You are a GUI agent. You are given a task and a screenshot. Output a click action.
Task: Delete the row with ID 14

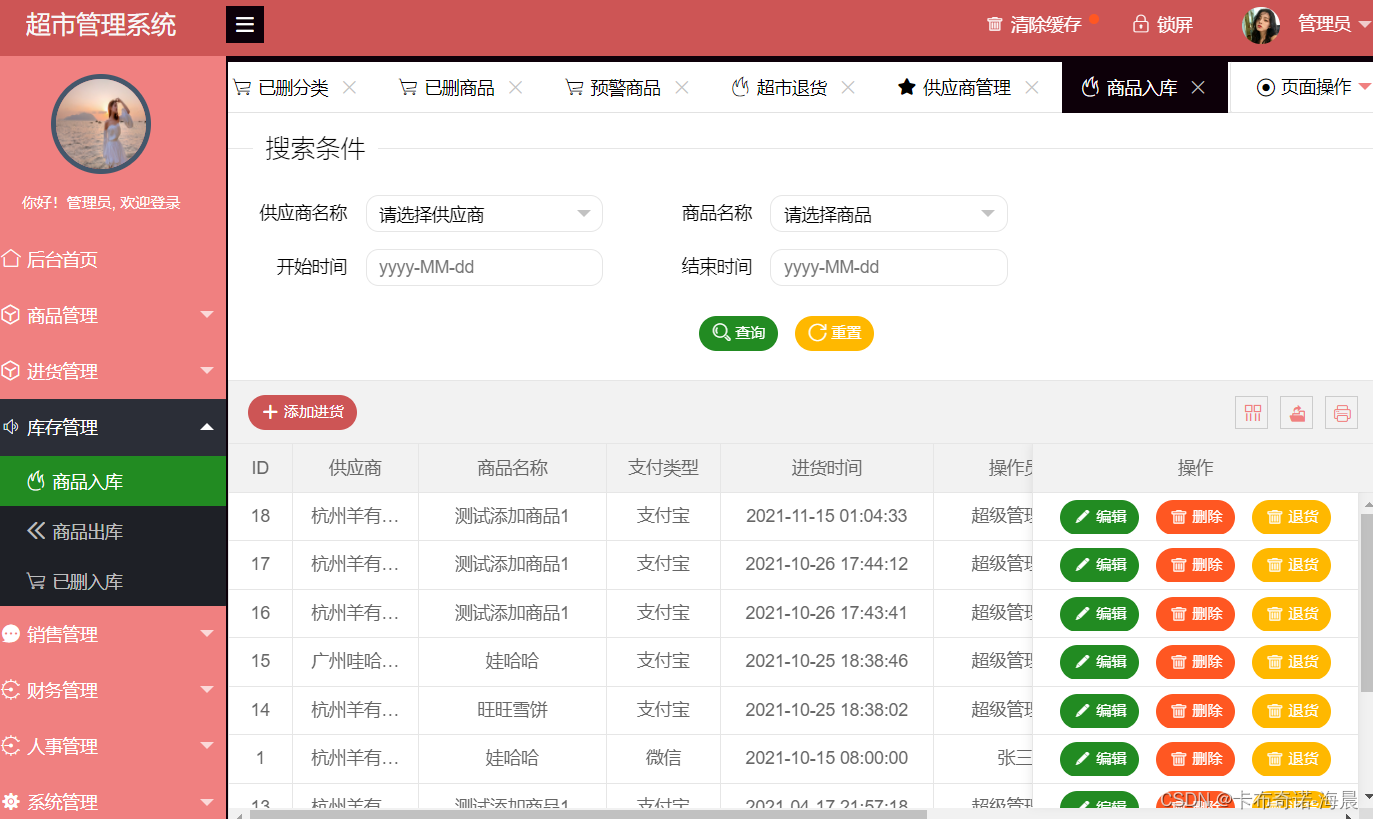pyautogui.click(x=1195, y=711)
